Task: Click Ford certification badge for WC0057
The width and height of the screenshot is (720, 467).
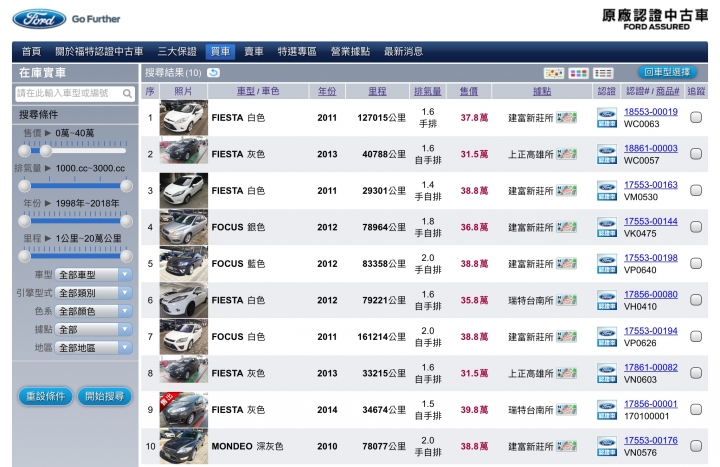Action: pyautogui.click(x=607, y=154)
